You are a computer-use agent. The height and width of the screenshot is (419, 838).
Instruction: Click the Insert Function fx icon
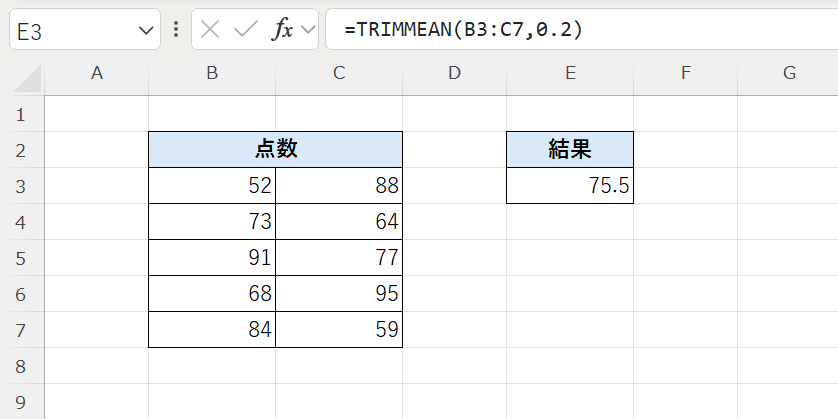click(282, 30)
